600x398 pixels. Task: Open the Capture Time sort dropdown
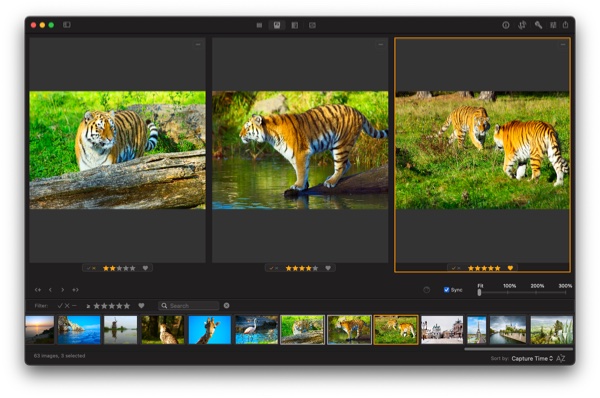(532, 359)
